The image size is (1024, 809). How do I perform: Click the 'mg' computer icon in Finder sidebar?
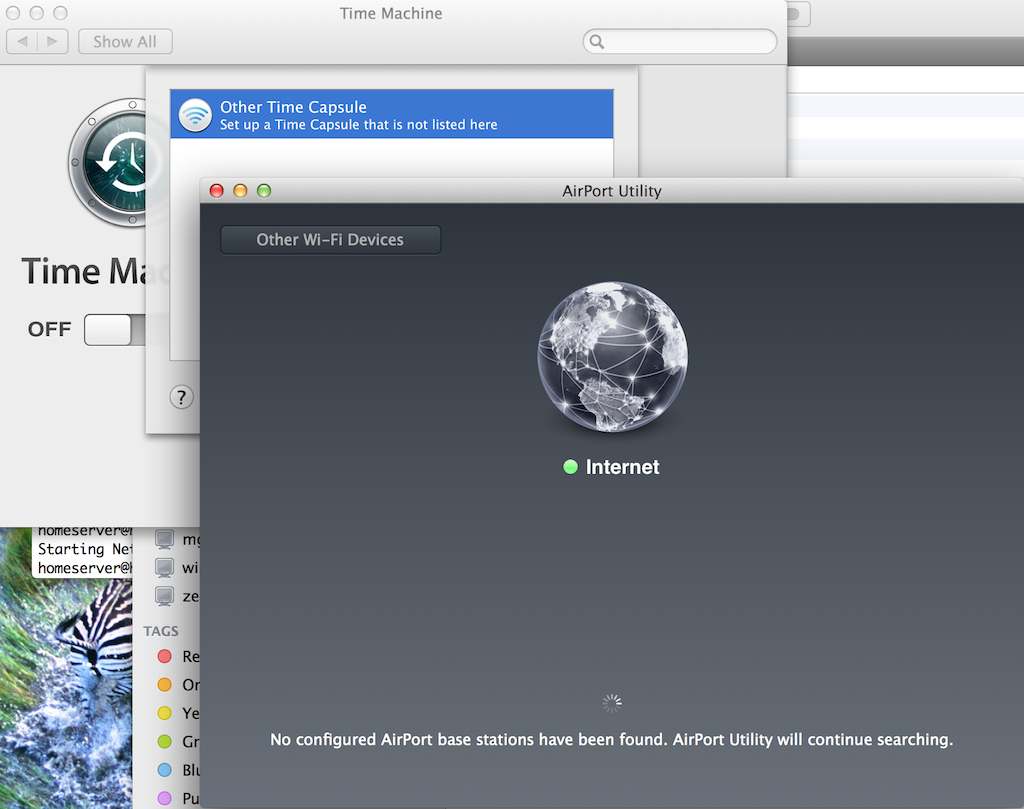(165, 539)
